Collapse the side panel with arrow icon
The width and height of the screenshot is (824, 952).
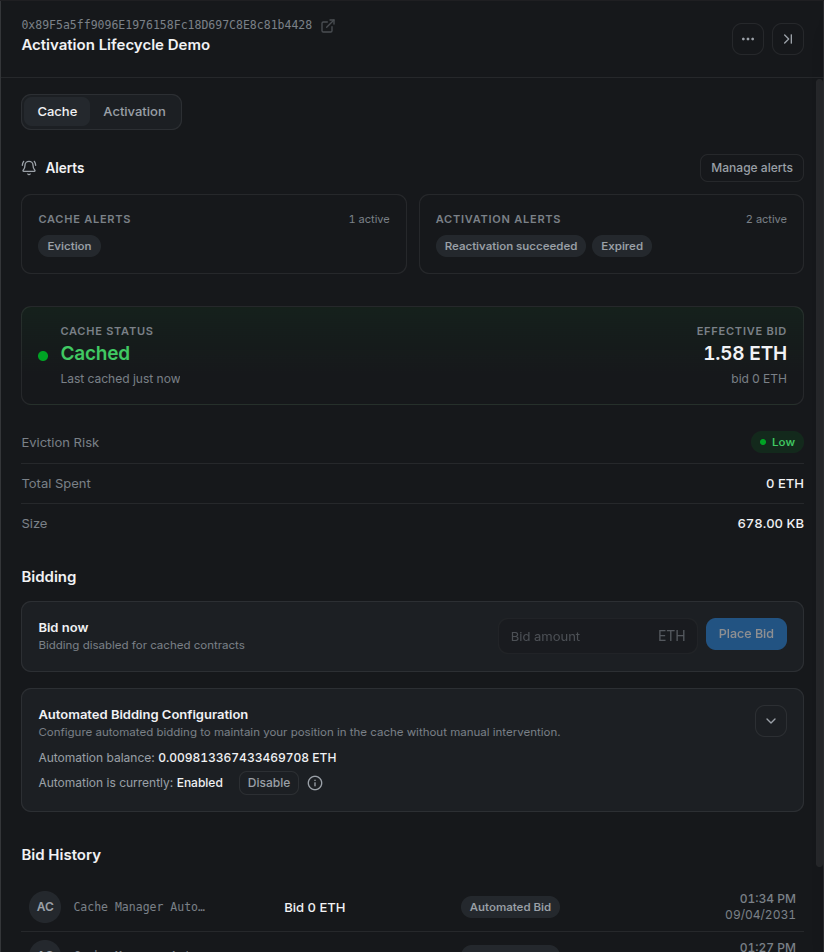click(788, 39)
